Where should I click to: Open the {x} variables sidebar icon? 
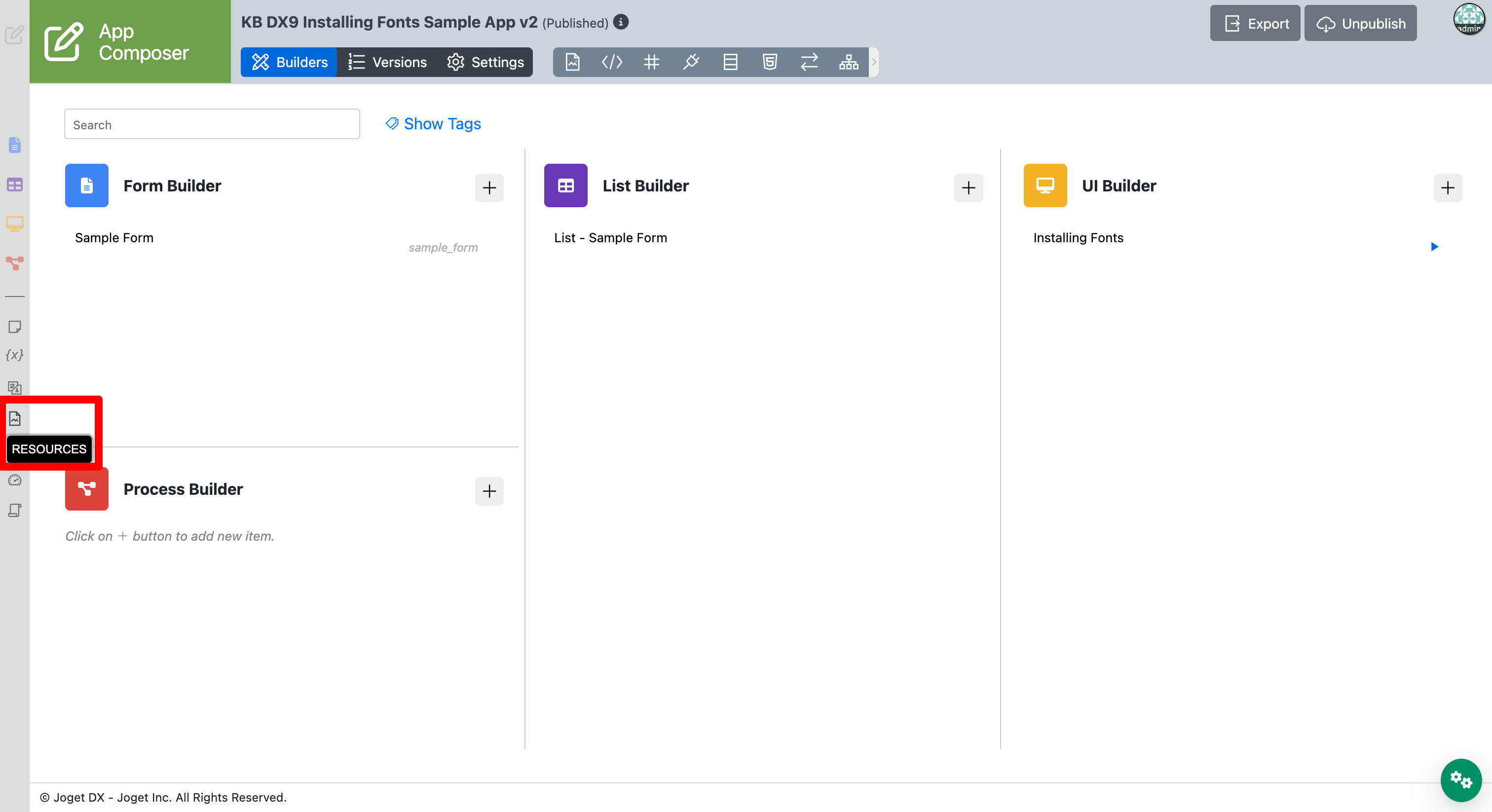pos(14,355)
